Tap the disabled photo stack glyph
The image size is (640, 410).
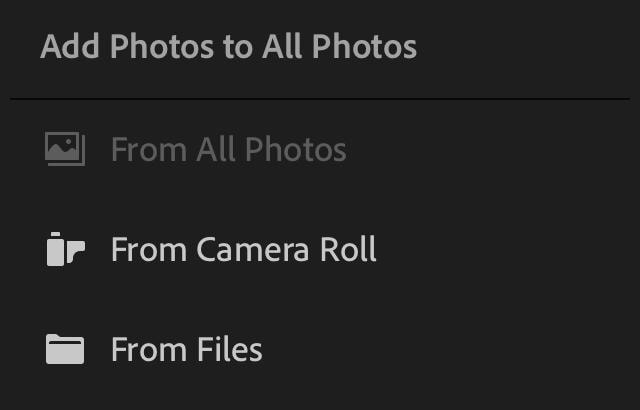click(65, 149)
